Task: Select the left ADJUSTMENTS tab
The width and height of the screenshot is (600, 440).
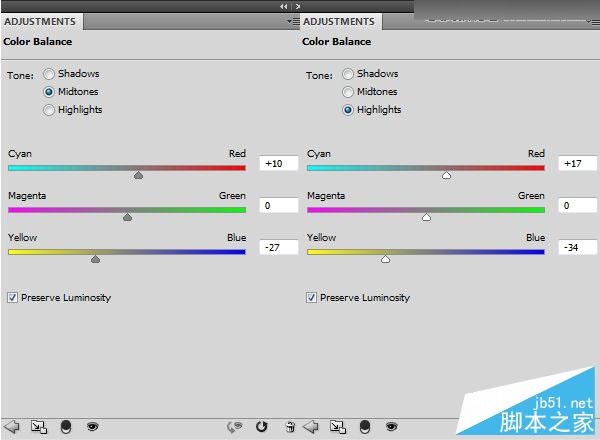Action: coord(40,22)
